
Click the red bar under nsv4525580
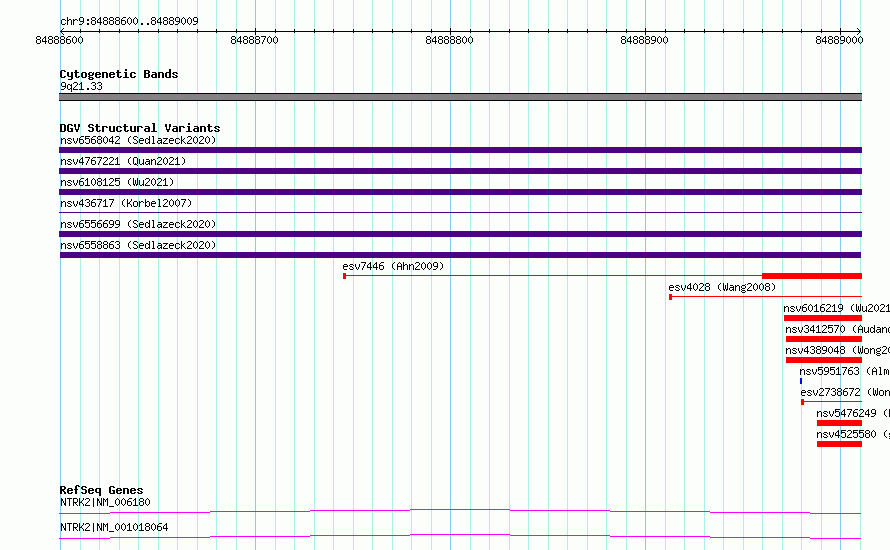839,444
